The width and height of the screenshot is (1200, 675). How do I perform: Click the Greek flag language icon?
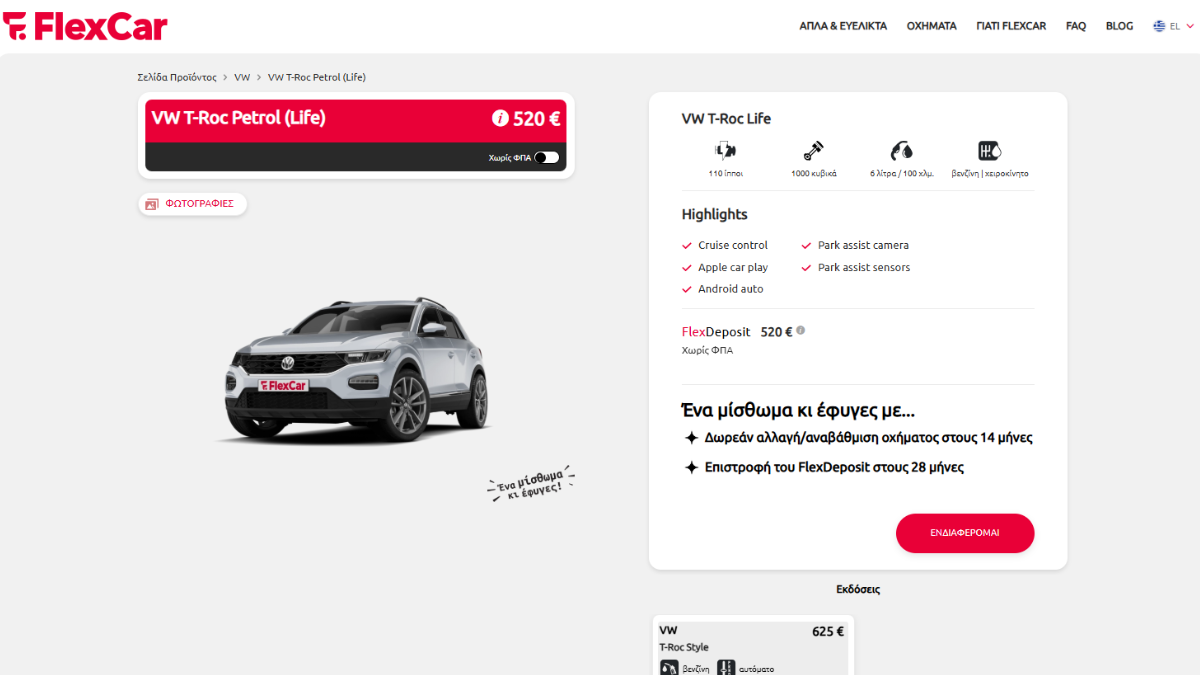pyautogui.click(x=1159, y=26)
